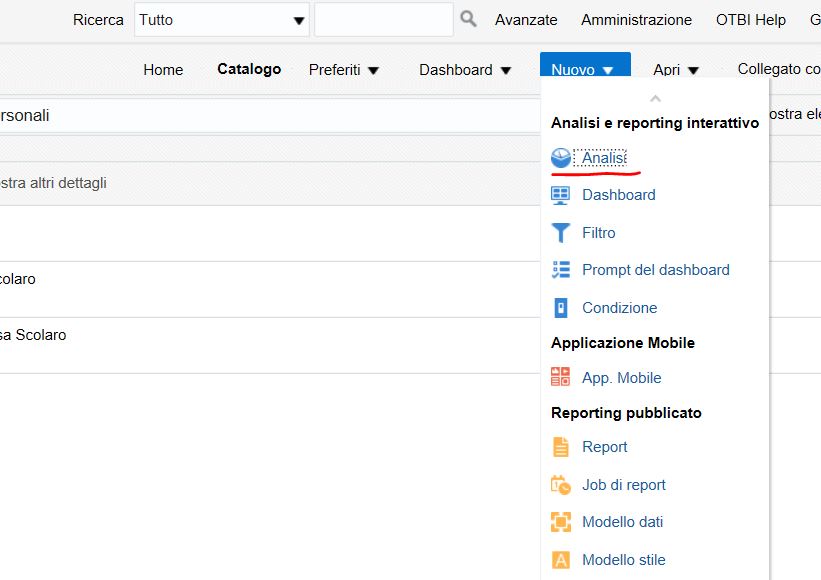The height and width of the screenshot is (580, 821).
Task: Expand the Dashboard menu in navigation bar
Action: coord(465,70)
